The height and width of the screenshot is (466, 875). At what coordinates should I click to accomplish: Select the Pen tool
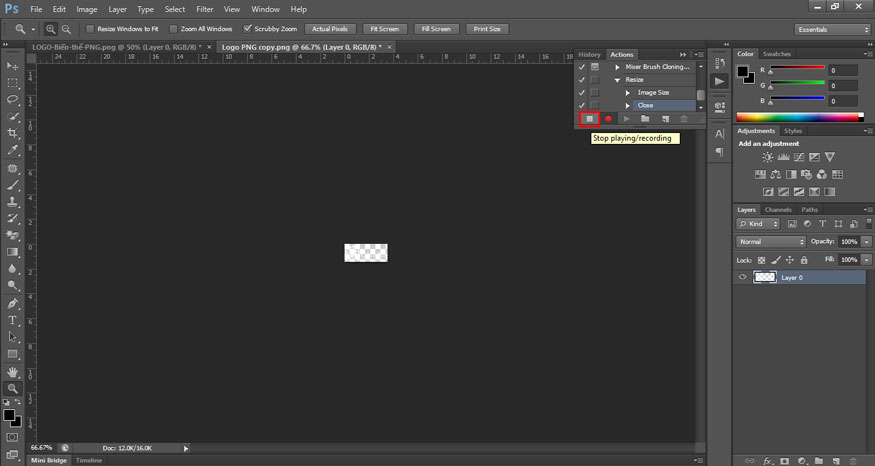(12, 304)
